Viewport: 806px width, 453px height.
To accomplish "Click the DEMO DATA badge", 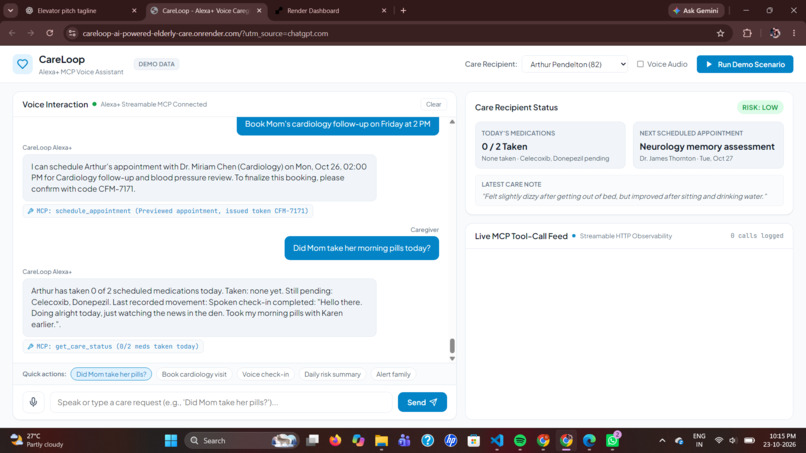I will pos(156,64).
